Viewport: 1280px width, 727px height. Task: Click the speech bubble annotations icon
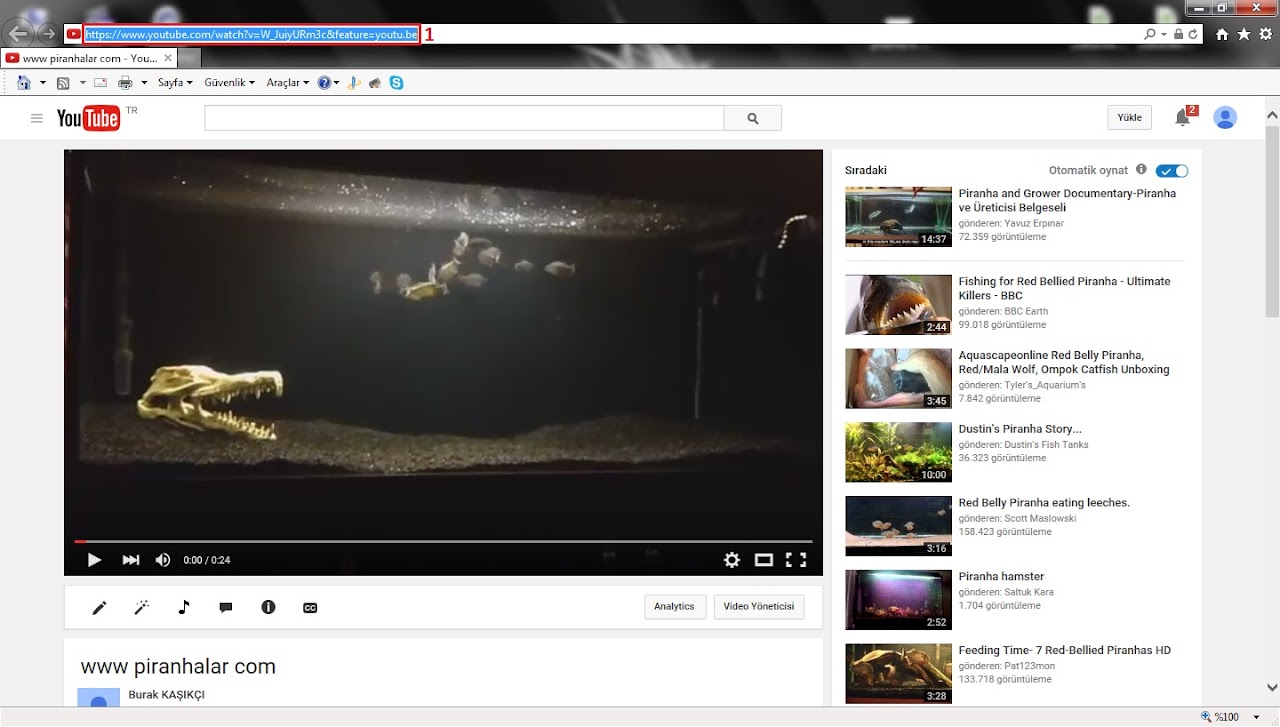226,607
